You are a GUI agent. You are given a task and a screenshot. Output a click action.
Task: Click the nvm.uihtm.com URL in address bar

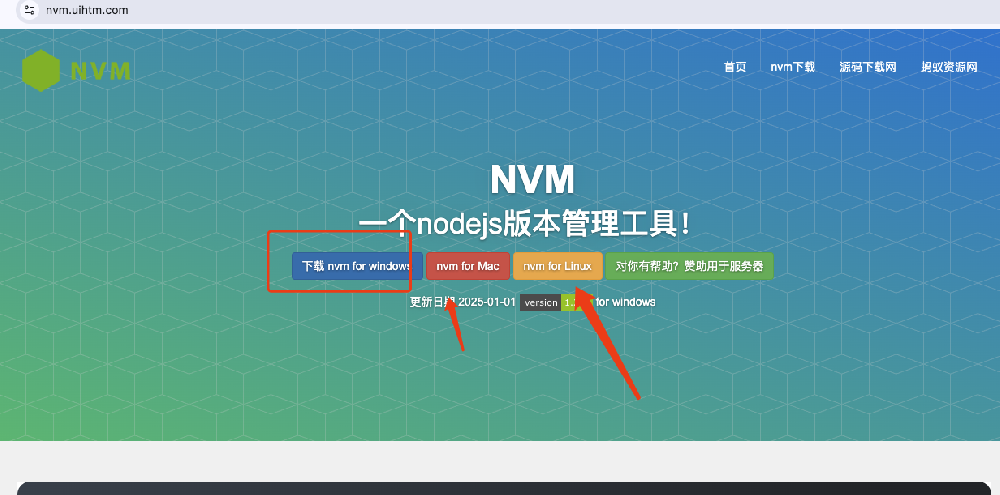click(87, 10)
